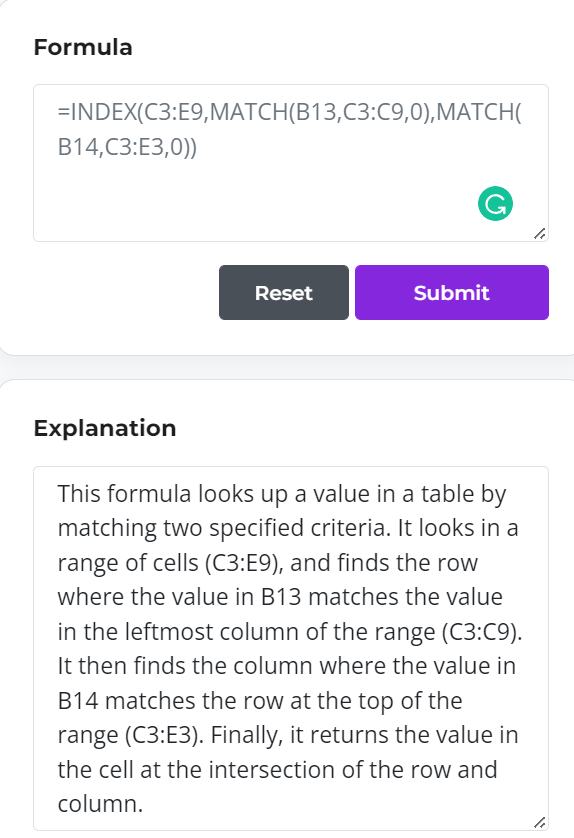The image size is (574, 838).
Task: Open the Grammarly icon in Formula box
Action: (x=495, y=204)
